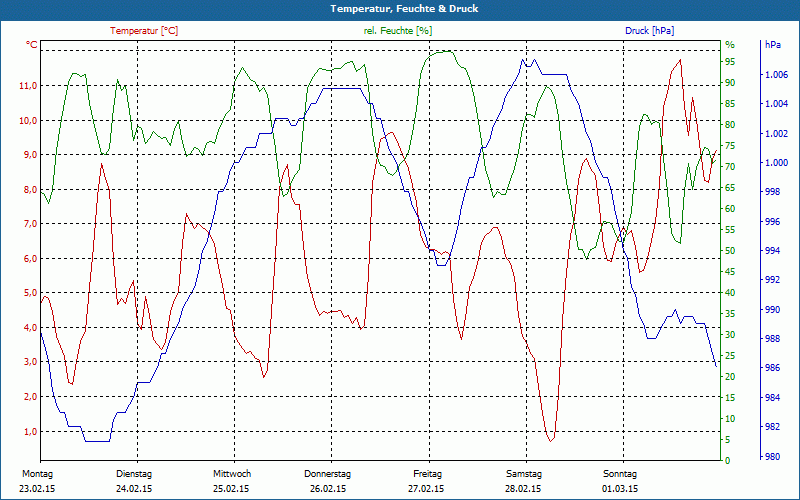Click the "95" humidity axis value

(x=730, y=62)
